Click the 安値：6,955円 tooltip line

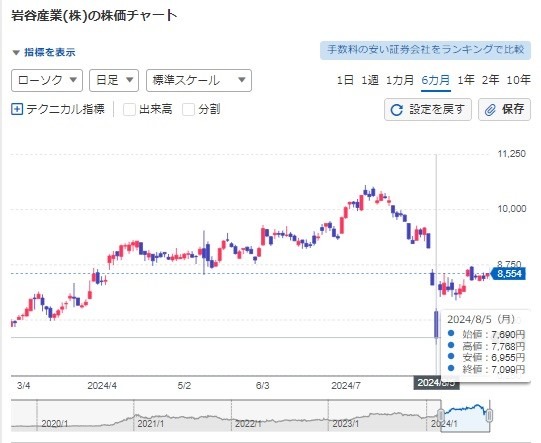coord(486,357)
